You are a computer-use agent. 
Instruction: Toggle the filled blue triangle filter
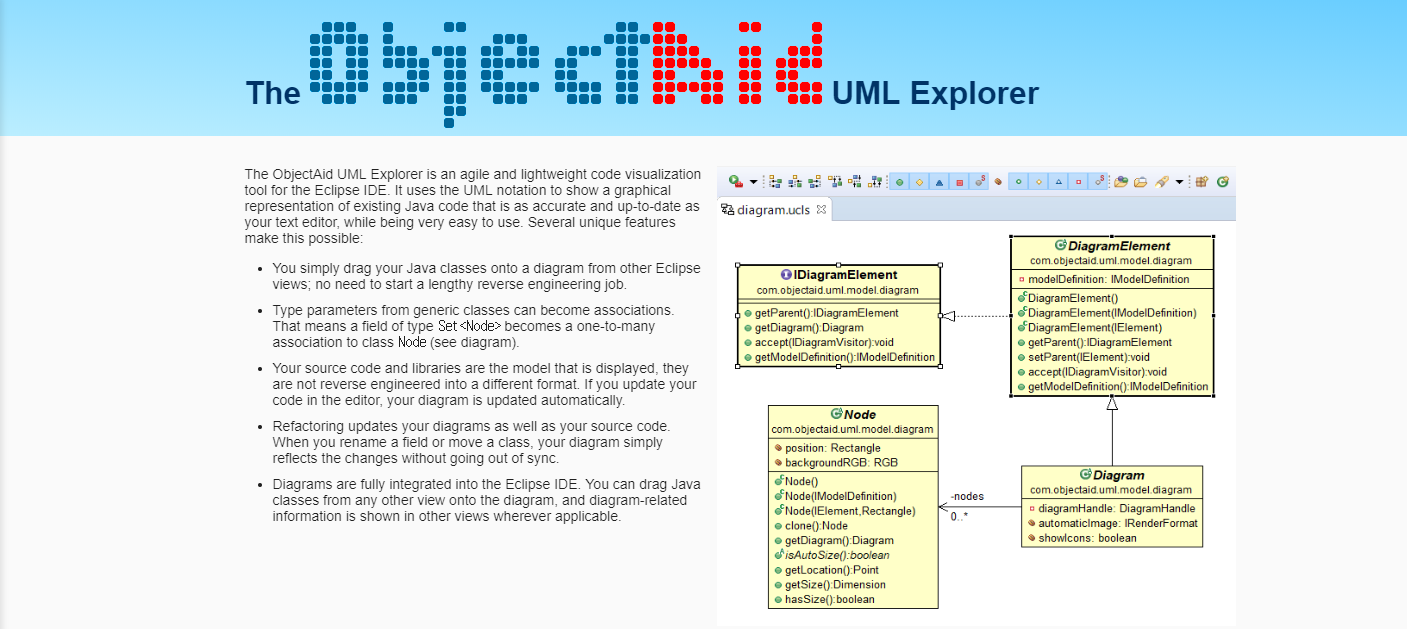pyautogui.click(x=939, y=182)
